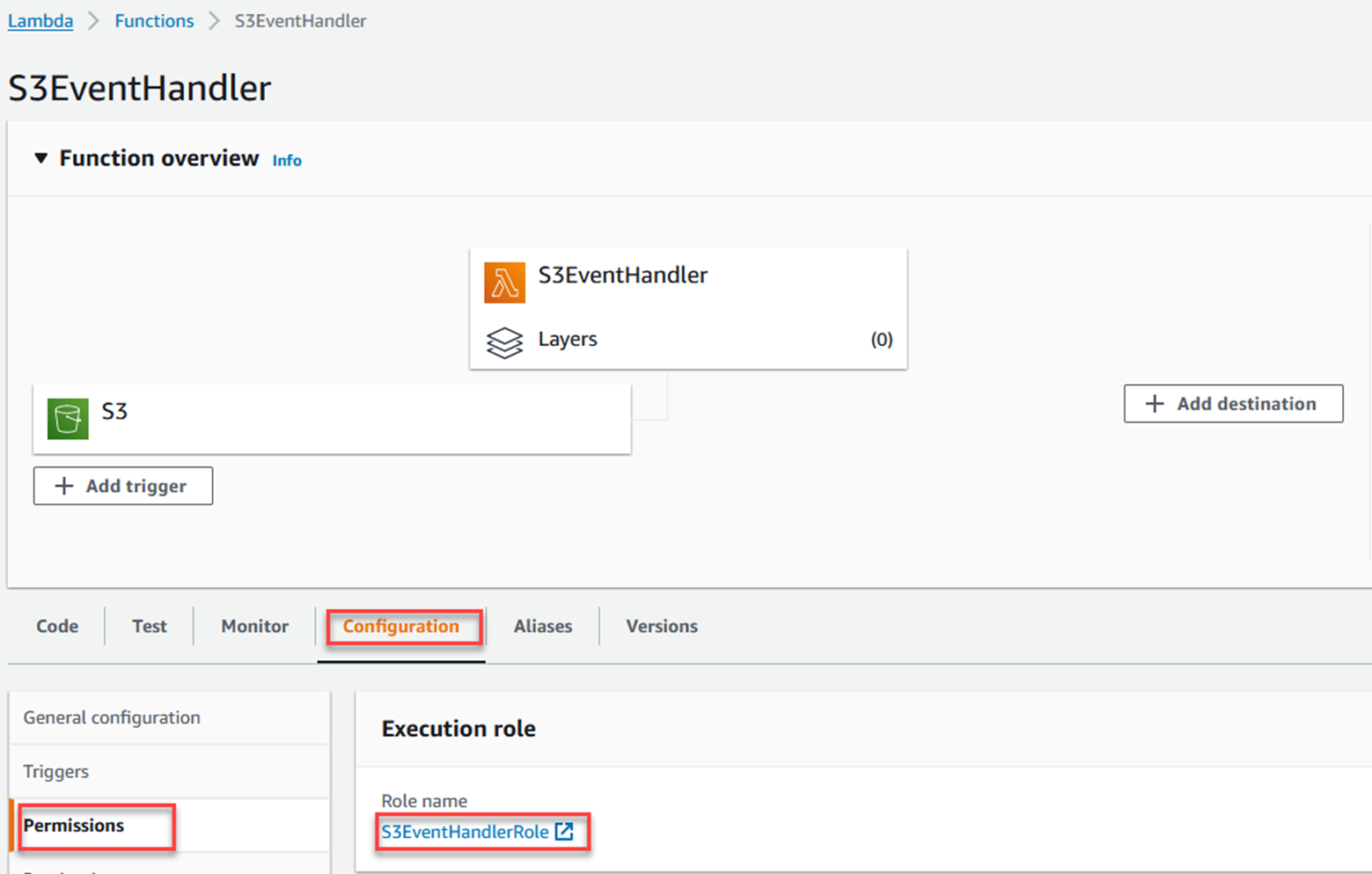
Task: Select the S3EventHandler function name in diagram
Action: pyautogui.click(x=623, y=275)
